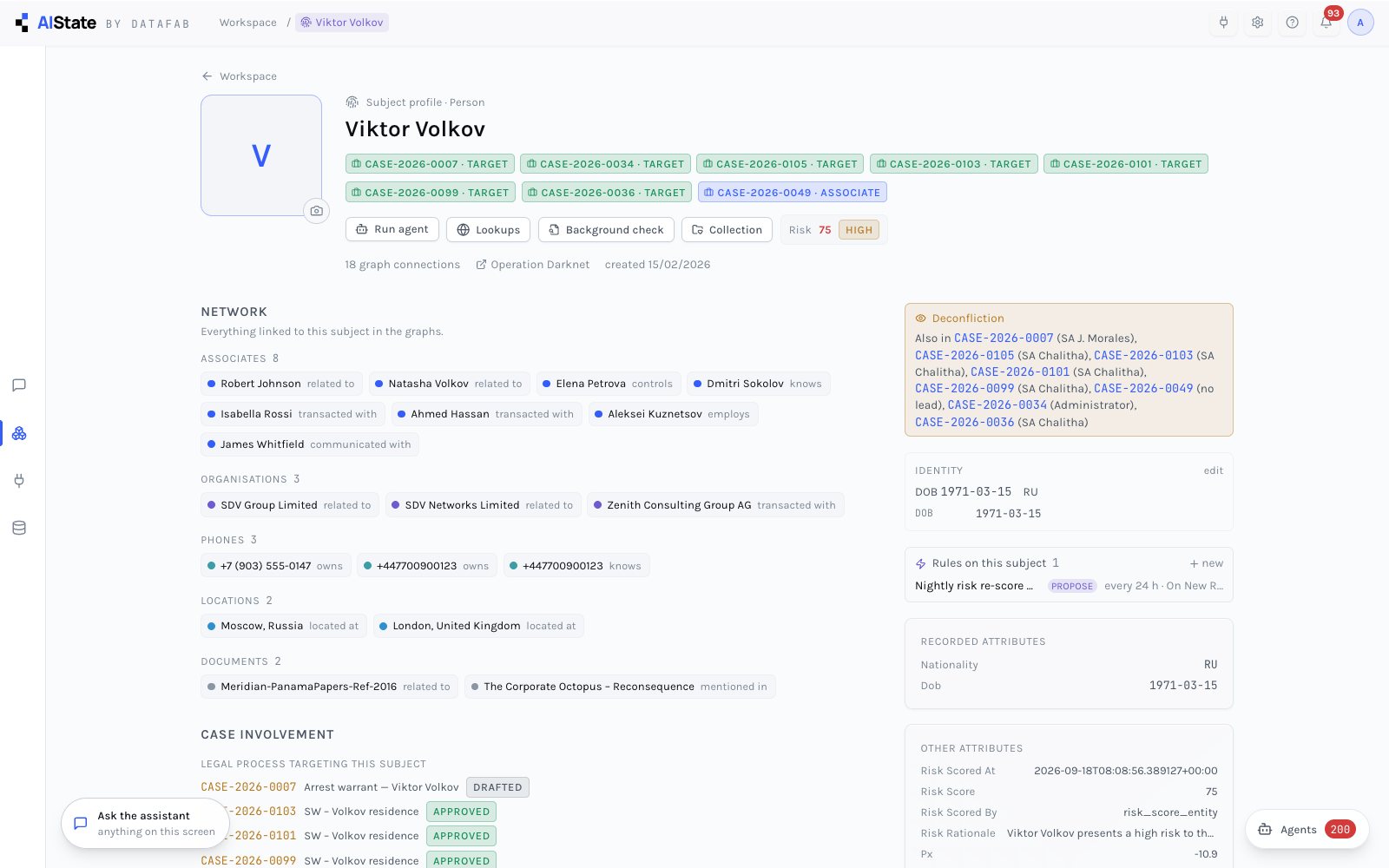Go back via Workspace arrow link
Image resolution: width=1389 pixels, height=868 pixels.
pos(239,76)
